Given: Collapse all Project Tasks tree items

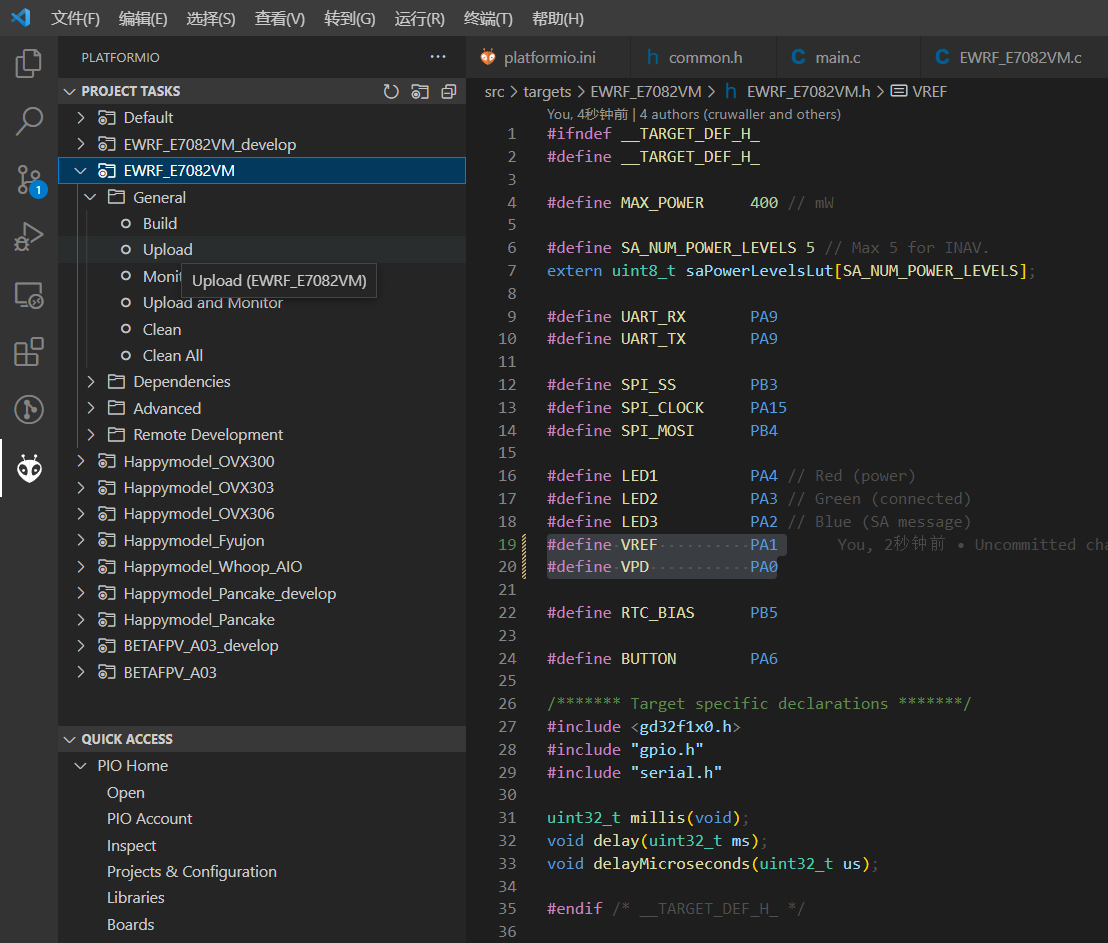Looking at the screenshot, I should 449,92.
